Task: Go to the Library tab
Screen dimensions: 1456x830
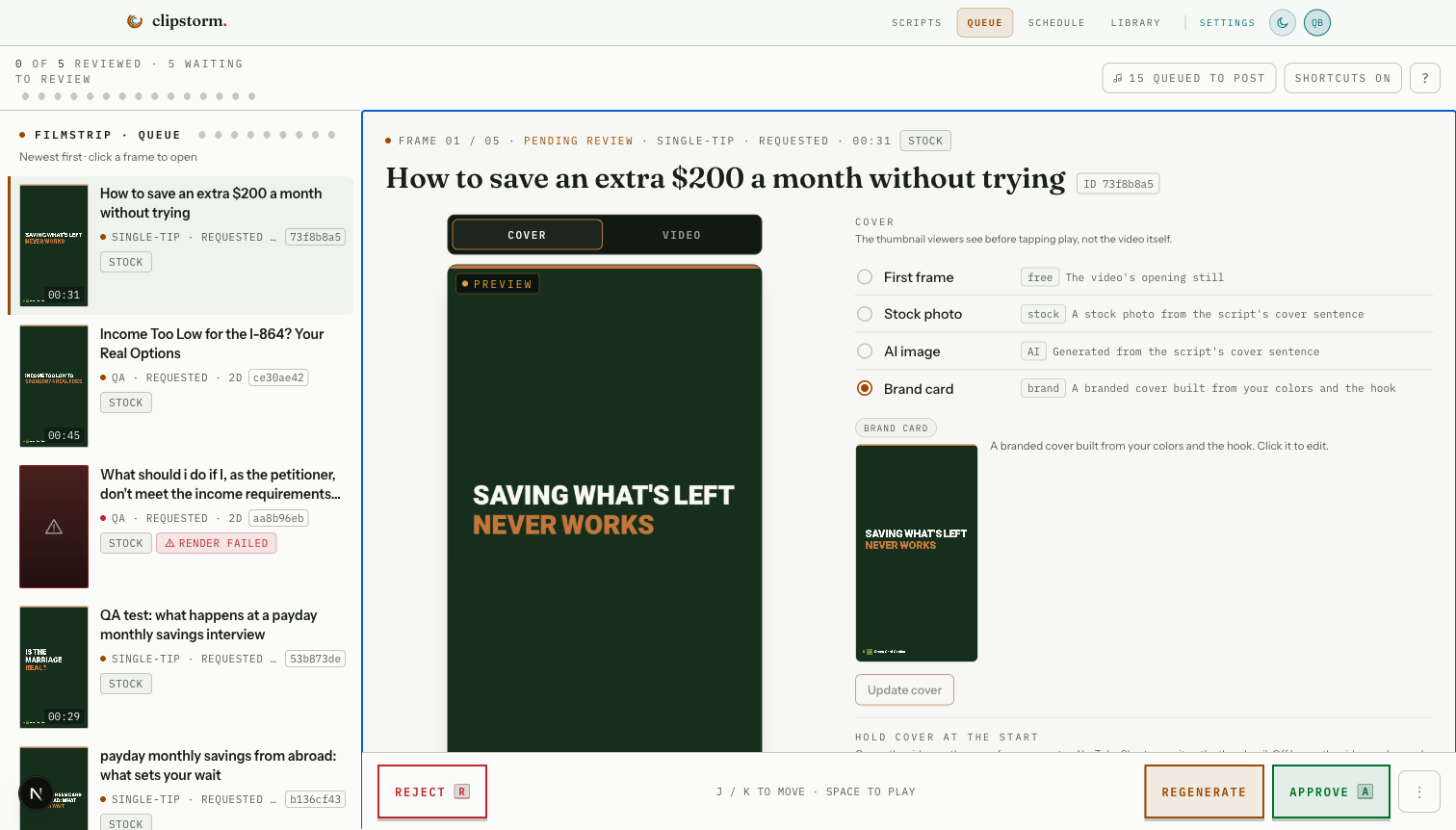Action: tap(1135, 23)
